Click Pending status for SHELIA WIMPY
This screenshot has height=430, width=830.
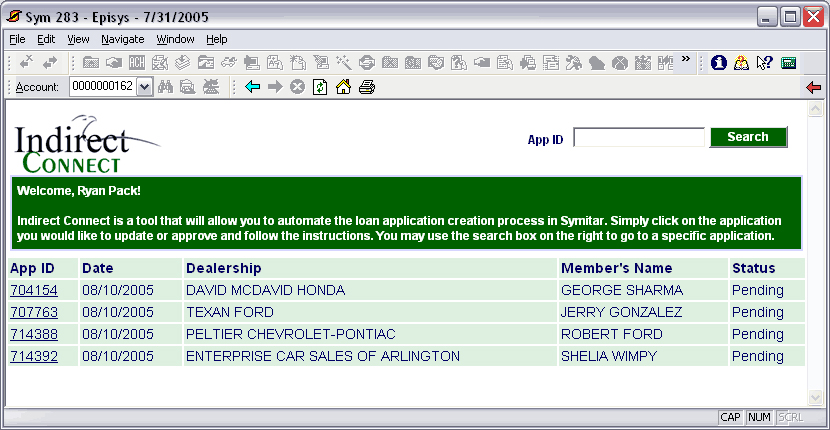tap(758, 356)
